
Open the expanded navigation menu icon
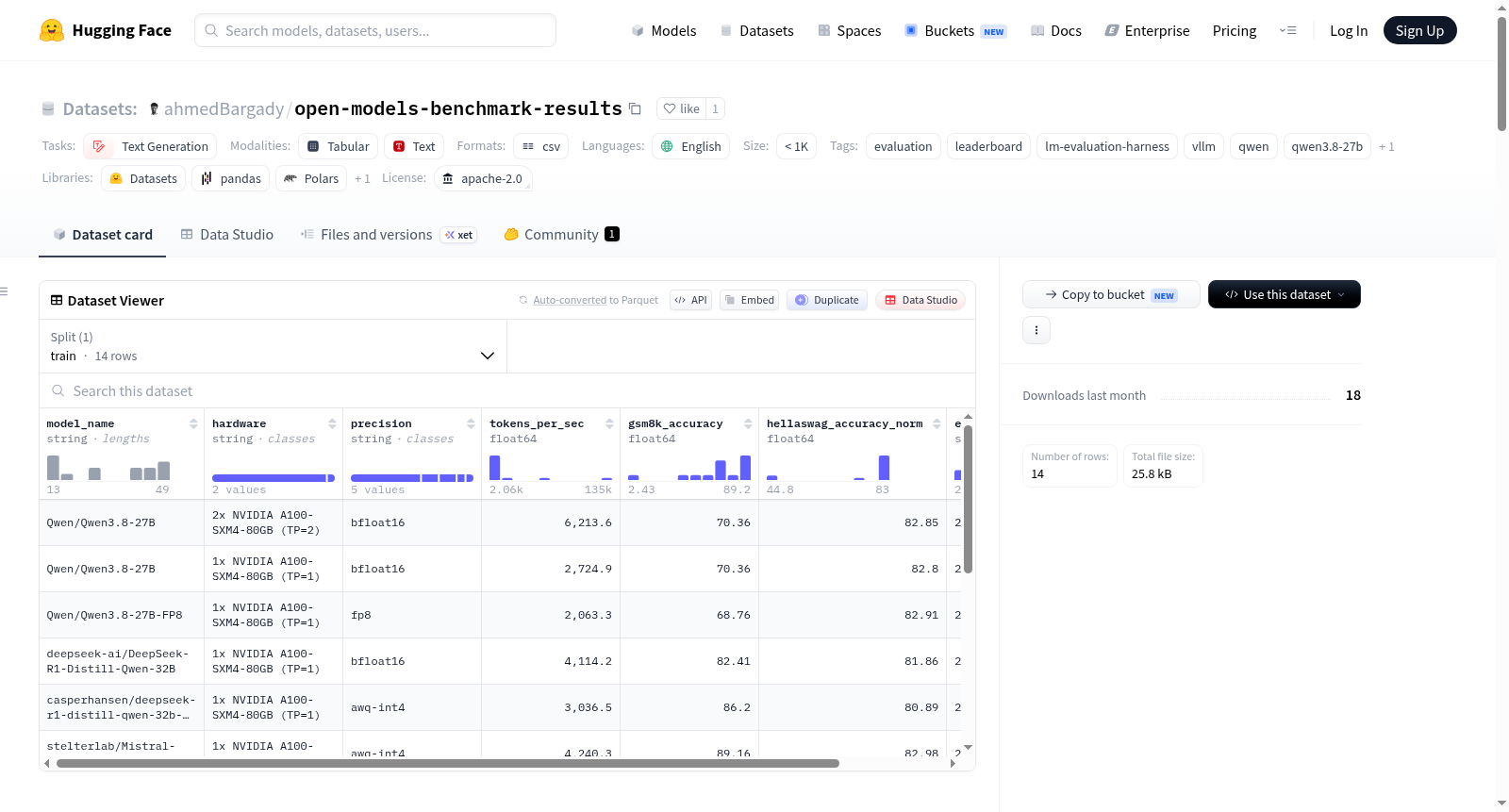pyautogui.click(x=1287, y=30)
